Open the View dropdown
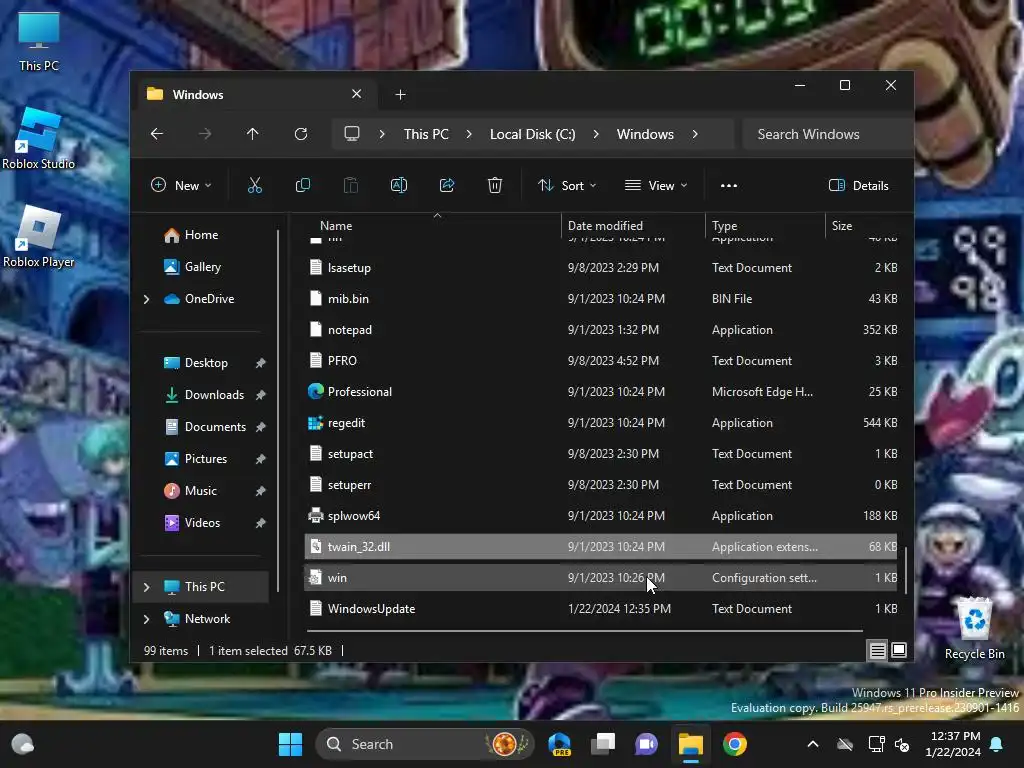1024x768 pixels. [x=656, y=185]
